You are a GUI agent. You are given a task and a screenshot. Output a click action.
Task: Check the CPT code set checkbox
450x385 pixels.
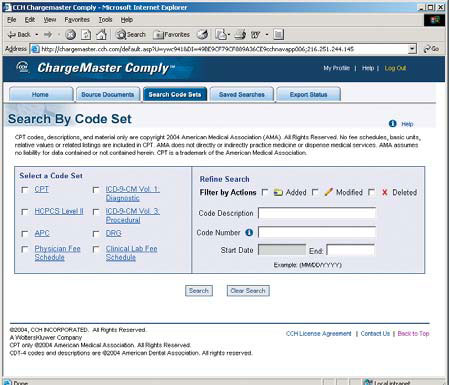coord(25,190)
